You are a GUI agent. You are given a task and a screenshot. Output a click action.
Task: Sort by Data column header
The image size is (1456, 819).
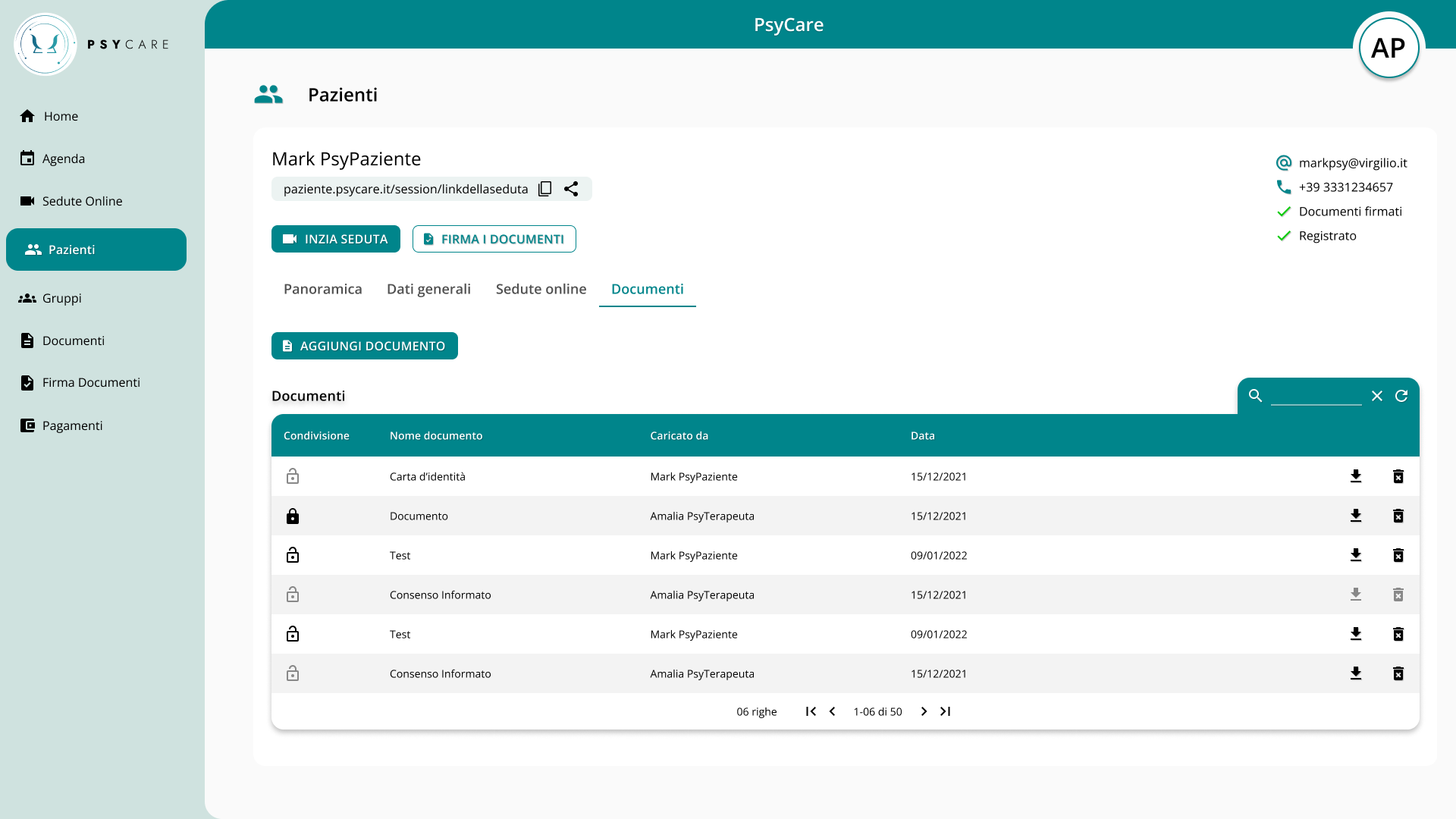923,435
